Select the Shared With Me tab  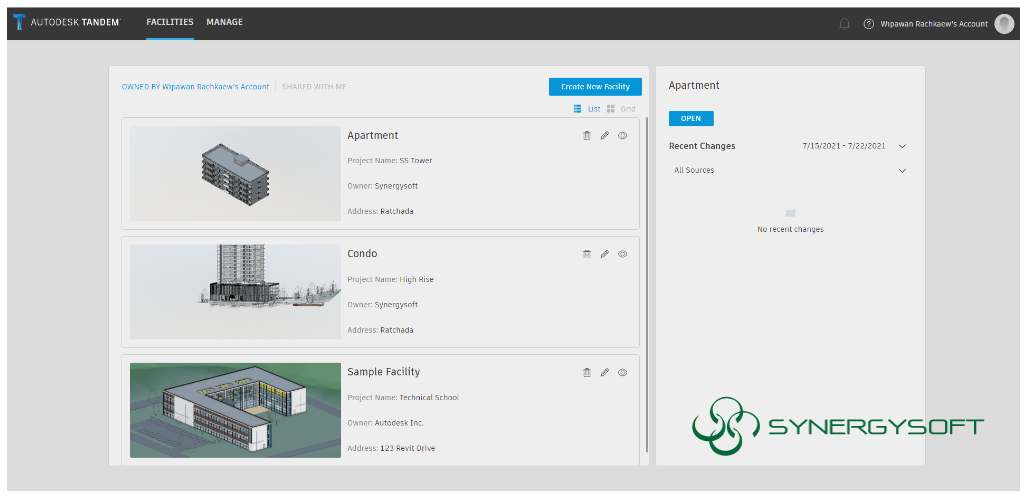pos(314,87)
